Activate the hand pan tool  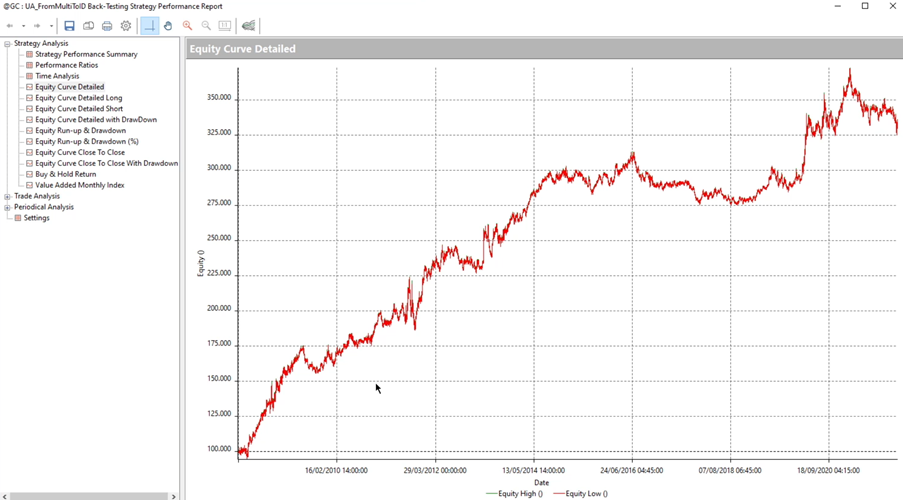[168, 25]
